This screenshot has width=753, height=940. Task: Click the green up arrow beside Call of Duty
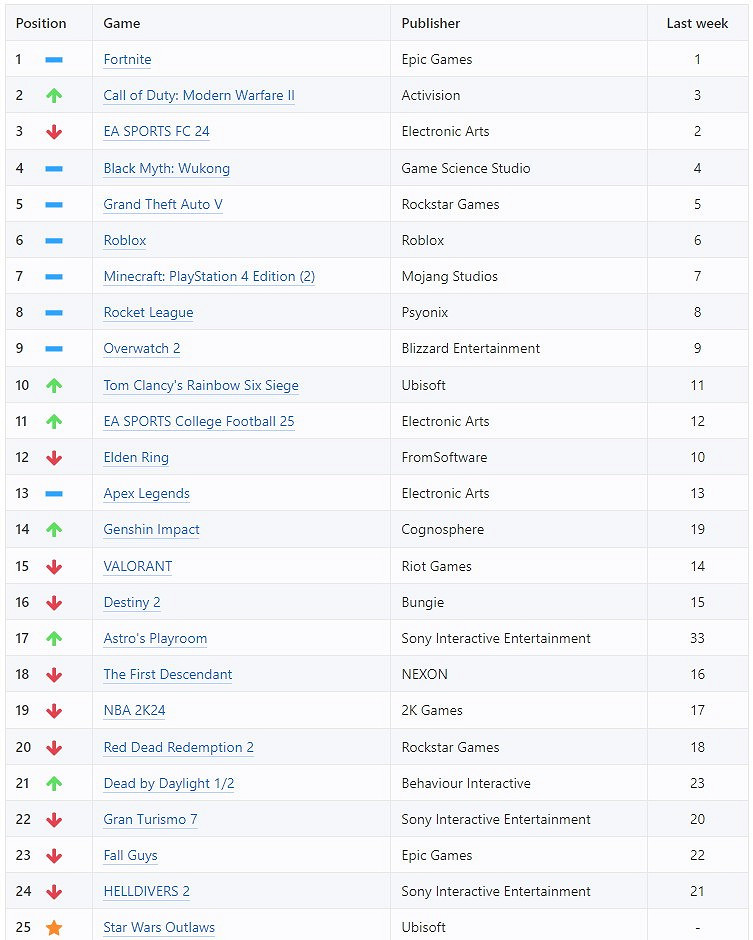[x=54, y=96]
